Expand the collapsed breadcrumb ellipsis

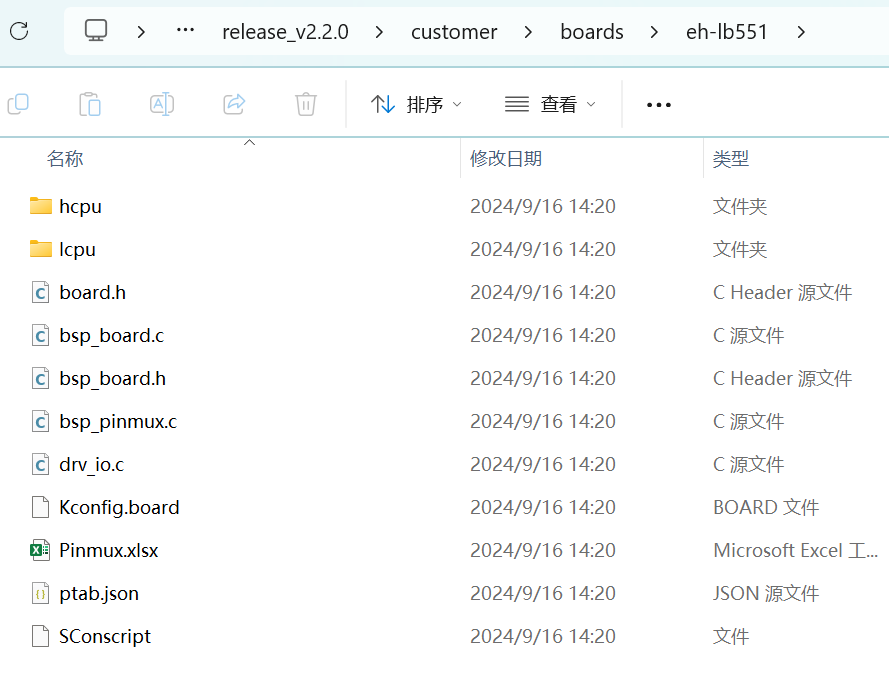(x=185, y=31)
